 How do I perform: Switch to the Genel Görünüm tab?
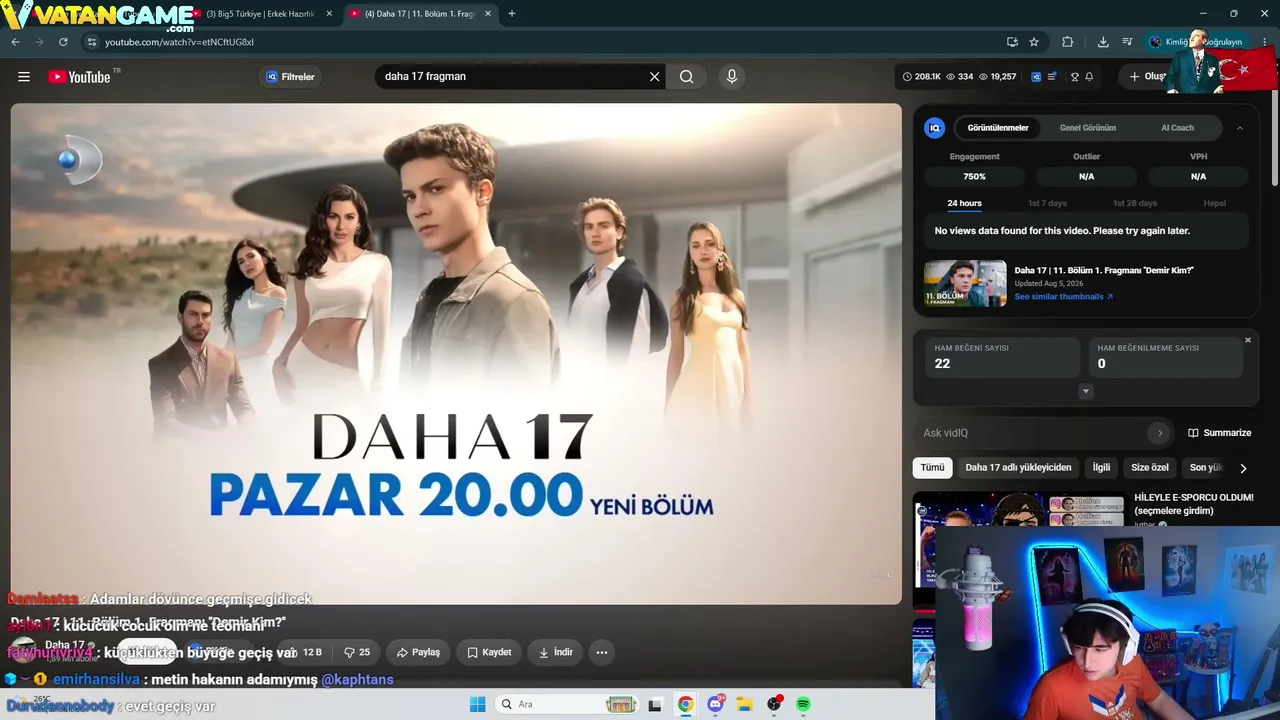pyautogui.click(x=1088, y=128)
